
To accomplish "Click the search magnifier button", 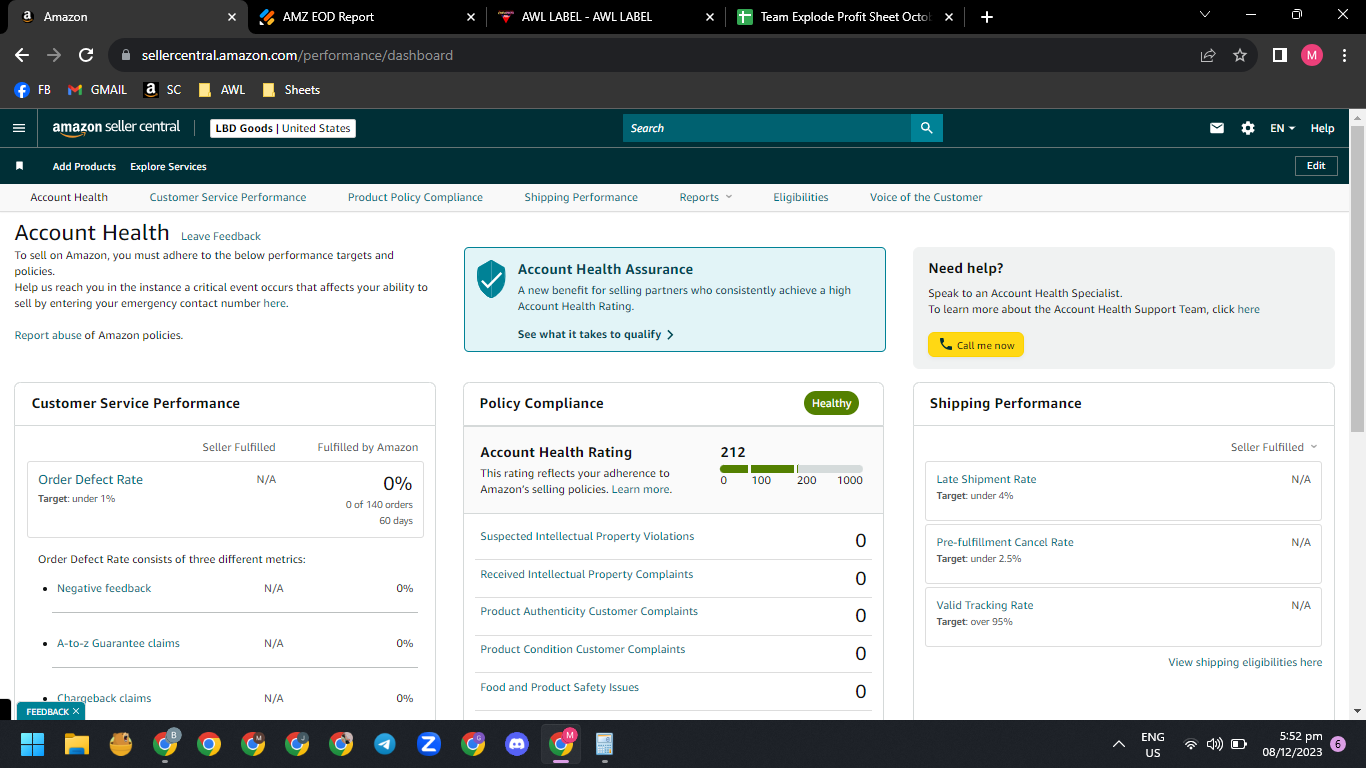I will coord(927,128).
